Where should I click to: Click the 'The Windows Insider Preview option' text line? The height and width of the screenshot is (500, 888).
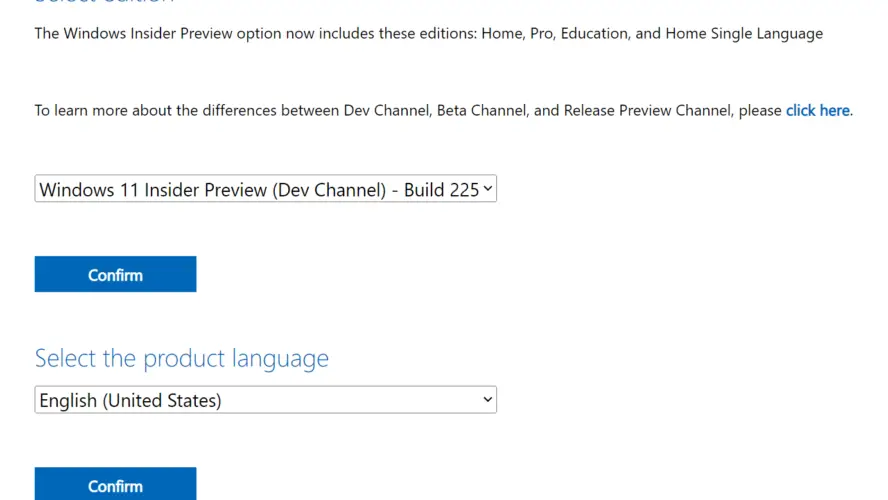[429, 33]
